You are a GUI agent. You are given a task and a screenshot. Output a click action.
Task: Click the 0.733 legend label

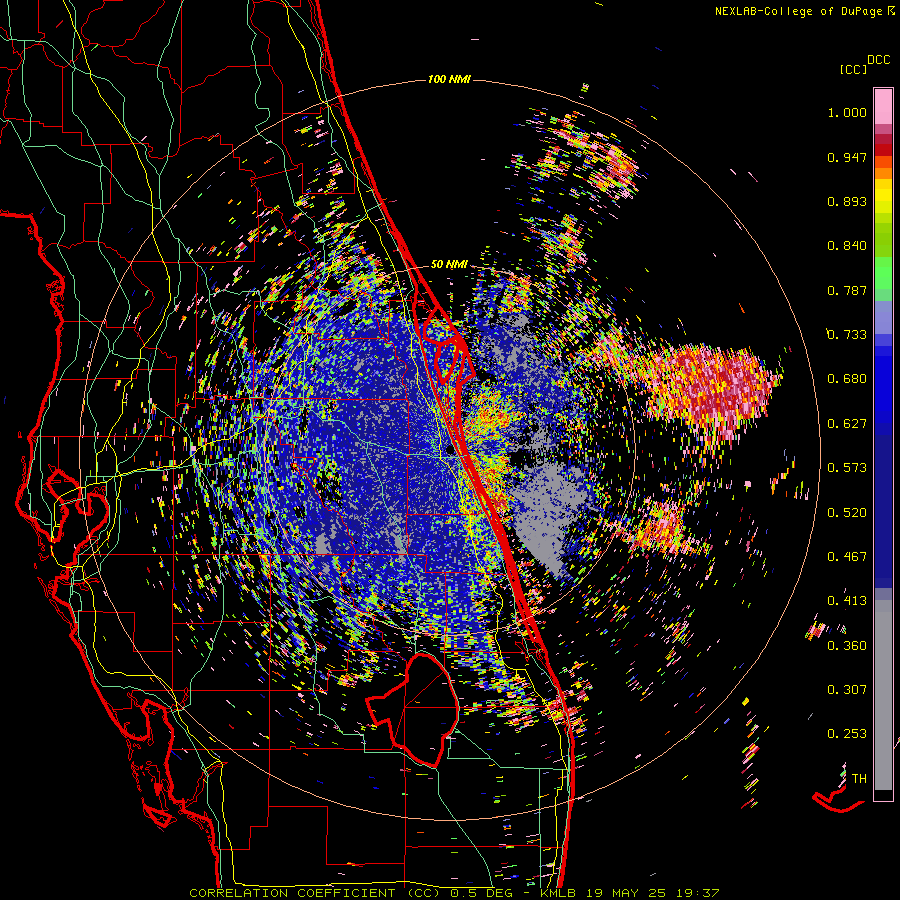[x=847, y=335]
